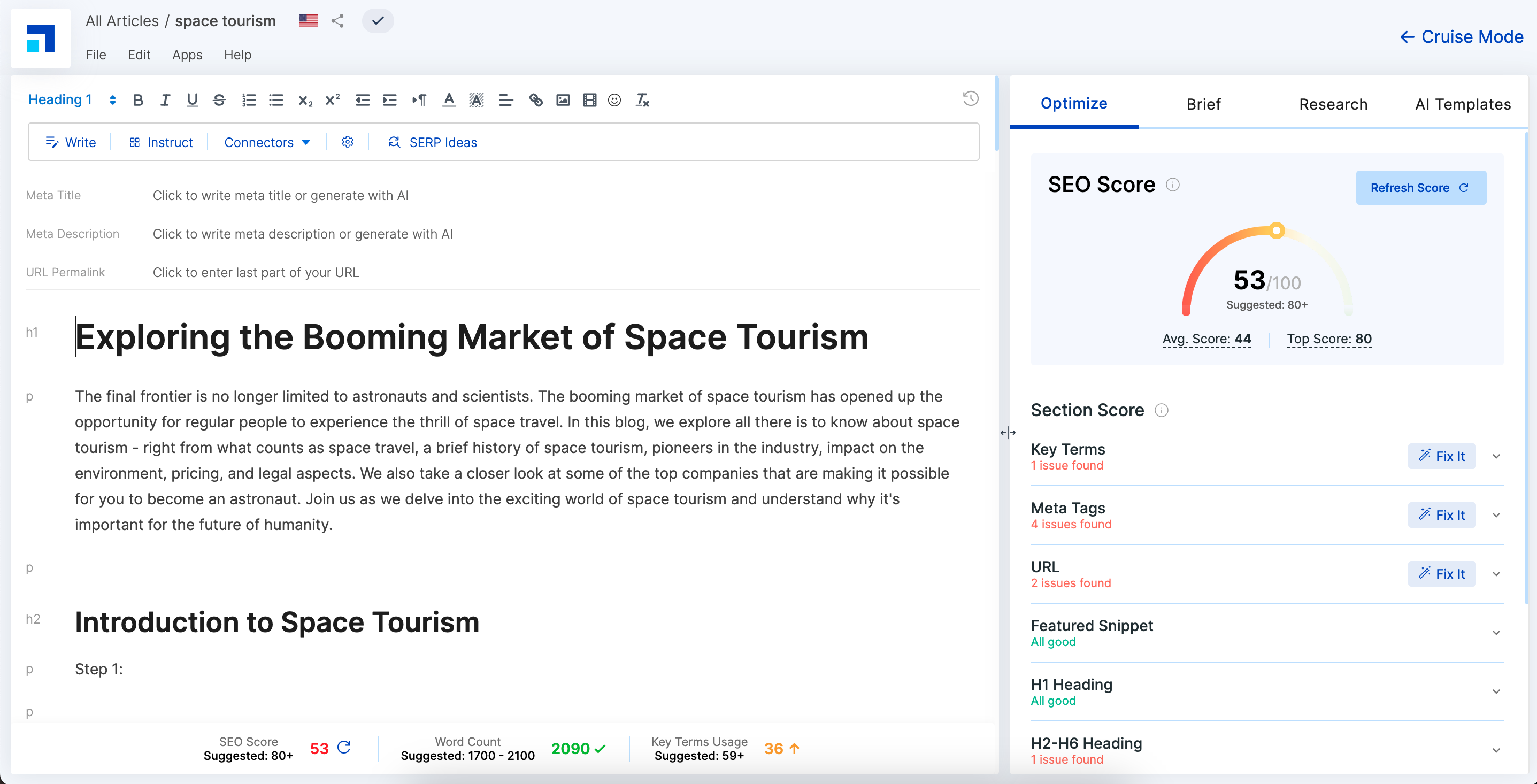Click the Avg. Score: 44 link

(x=1206, y=339)
